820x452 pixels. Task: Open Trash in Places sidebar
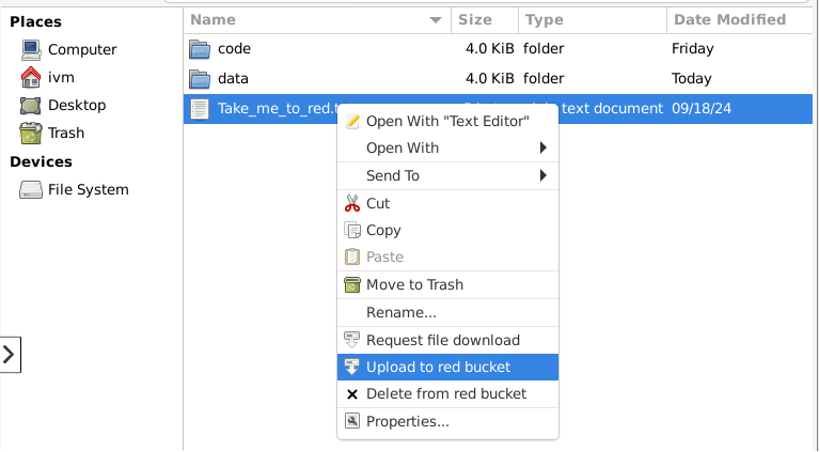(66, 133)
